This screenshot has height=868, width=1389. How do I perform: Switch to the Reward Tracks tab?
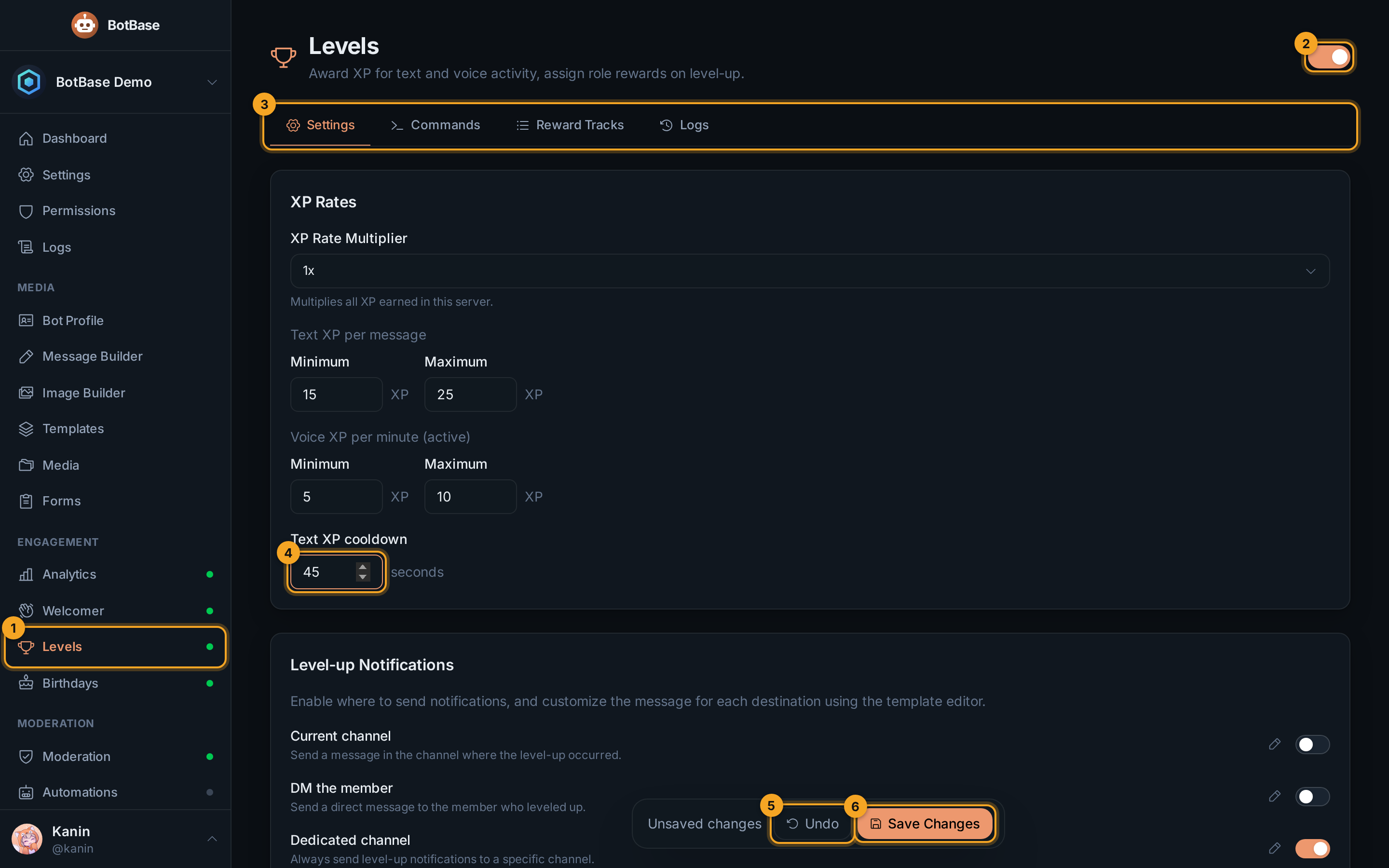[570, 125]
